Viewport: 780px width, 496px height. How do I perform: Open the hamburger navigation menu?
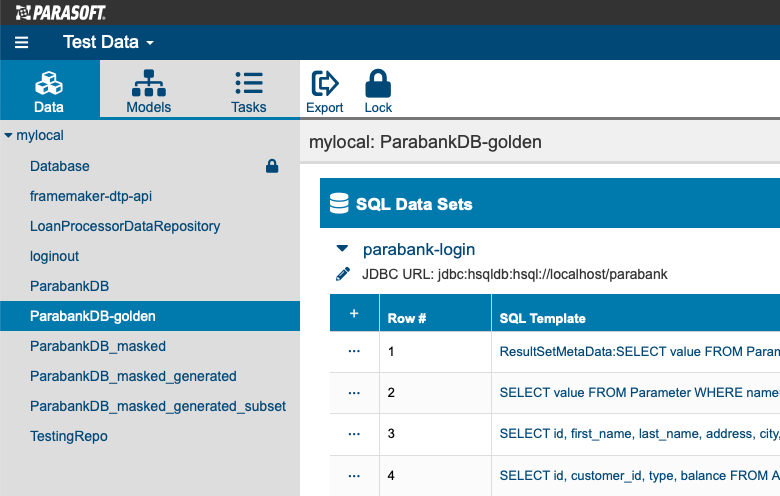(x=21, y=42)
